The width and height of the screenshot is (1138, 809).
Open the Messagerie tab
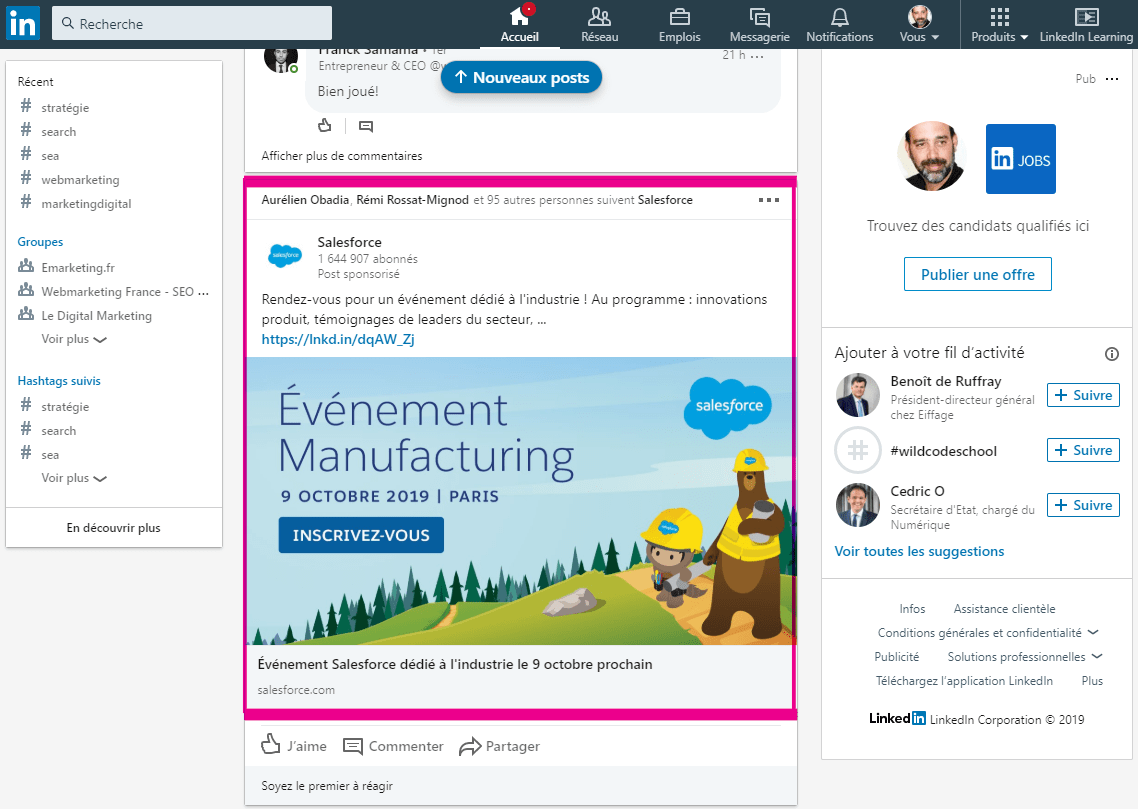coord(759,24)
